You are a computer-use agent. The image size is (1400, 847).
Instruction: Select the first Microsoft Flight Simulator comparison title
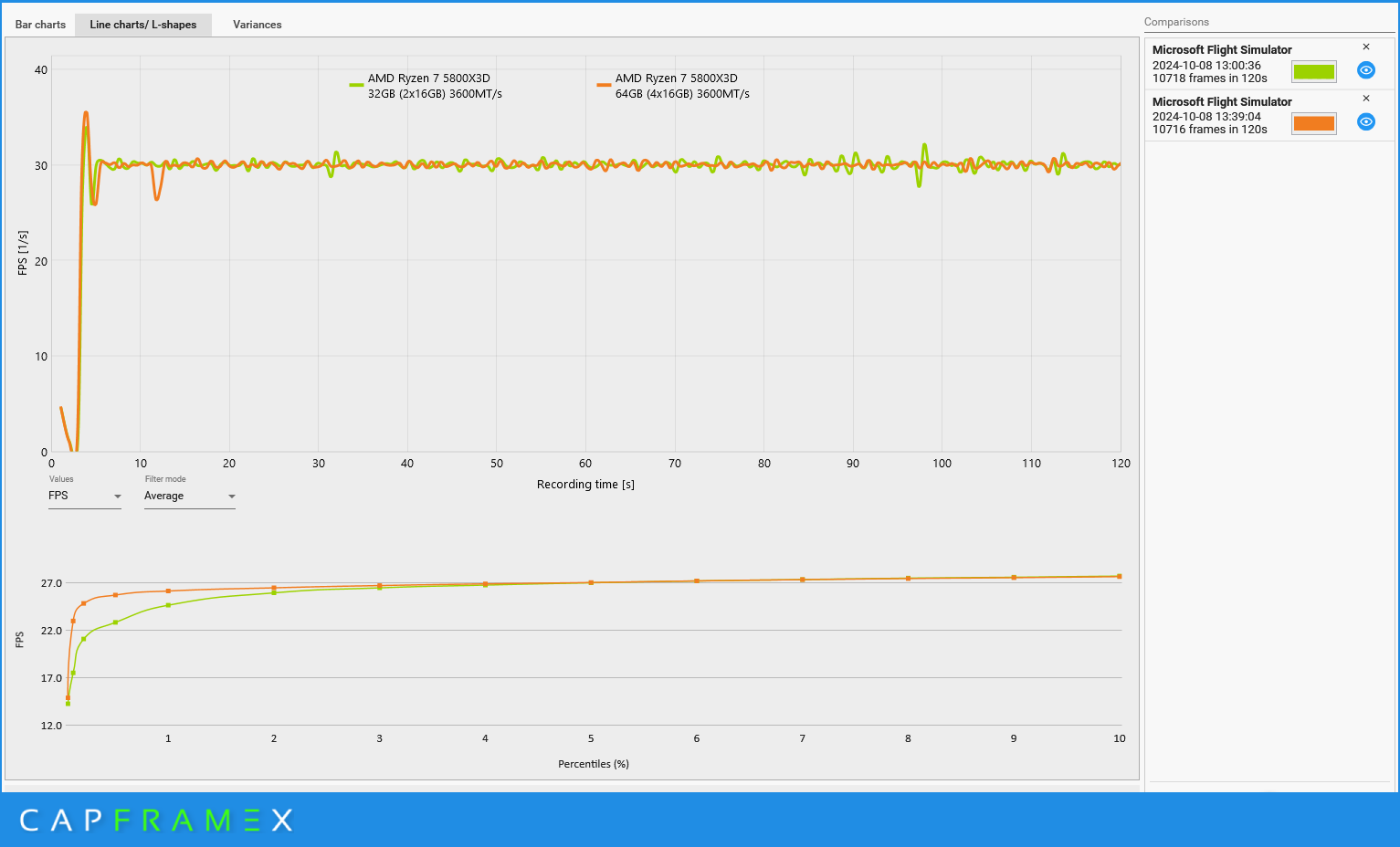point(1222,50)
